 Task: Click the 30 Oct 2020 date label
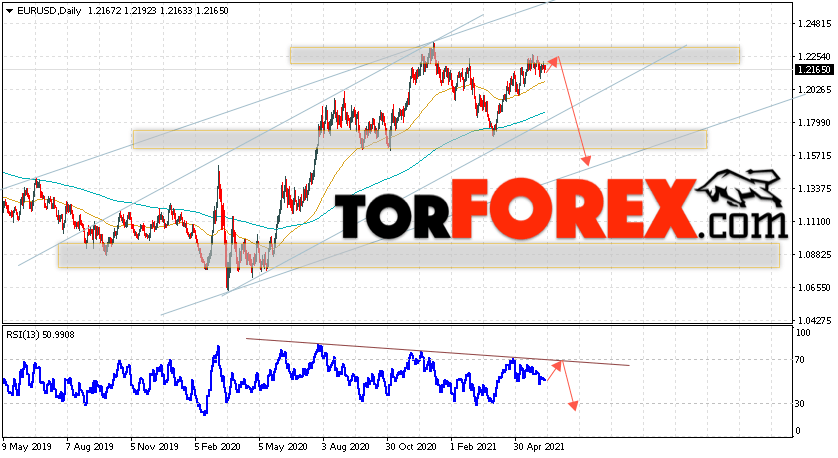pyautogui.click(x=411, y=446)
